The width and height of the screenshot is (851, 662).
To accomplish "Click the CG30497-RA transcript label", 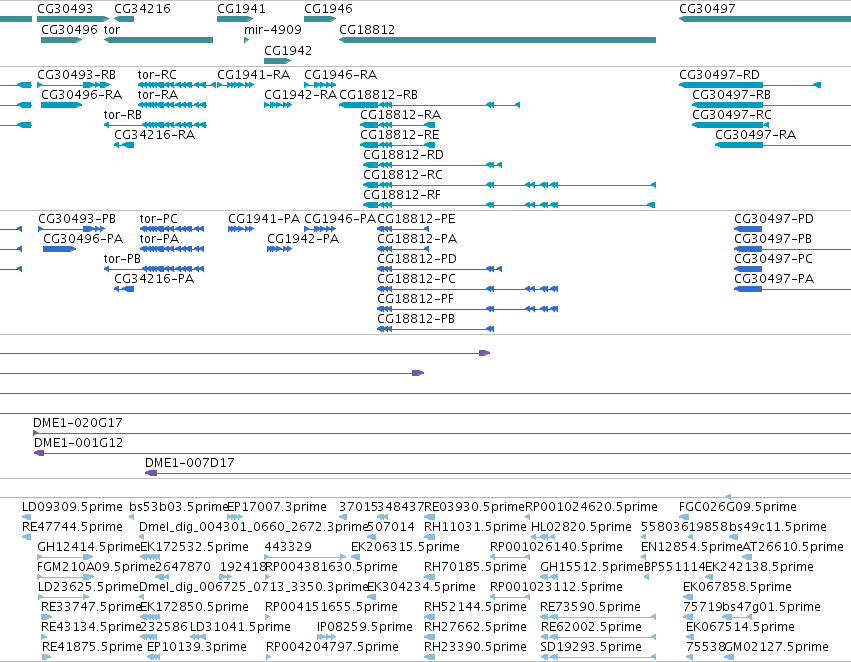I will point(755,135).
